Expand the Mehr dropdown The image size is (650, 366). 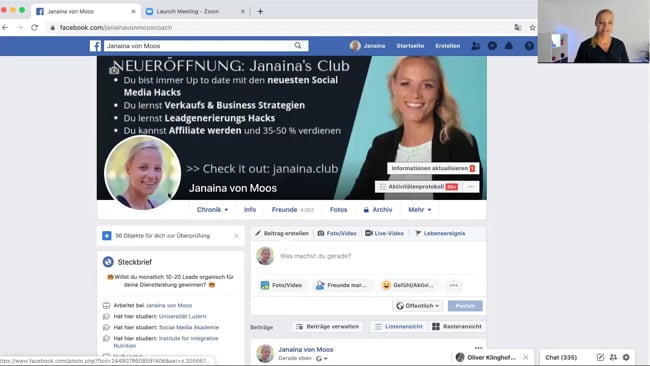420,210
